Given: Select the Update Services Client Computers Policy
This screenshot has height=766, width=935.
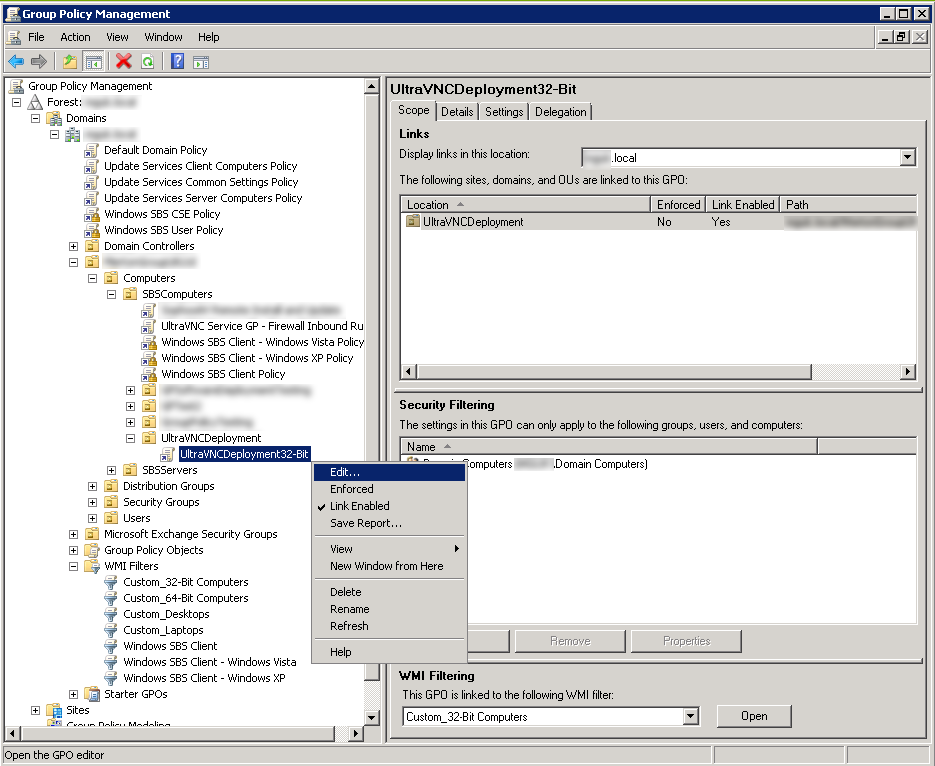Looking at the screenshot, I should 200,166.
